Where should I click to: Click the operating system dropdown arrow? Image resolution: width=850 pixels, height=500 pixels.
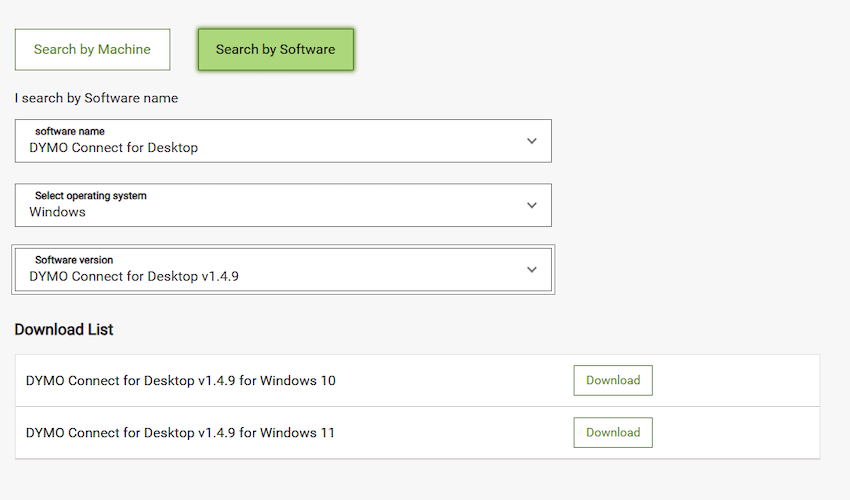pos(531,205)
